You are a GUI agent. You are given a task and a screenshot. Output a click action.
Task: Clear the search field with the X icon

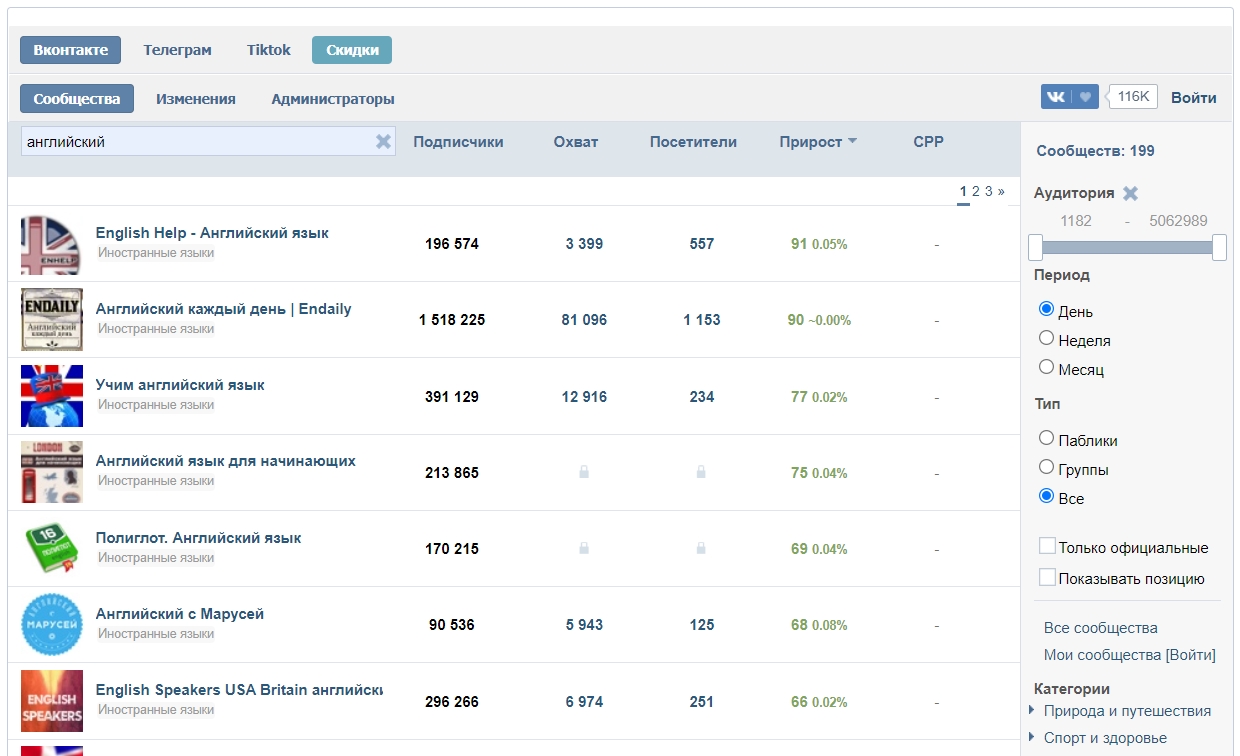click(383, 142)
